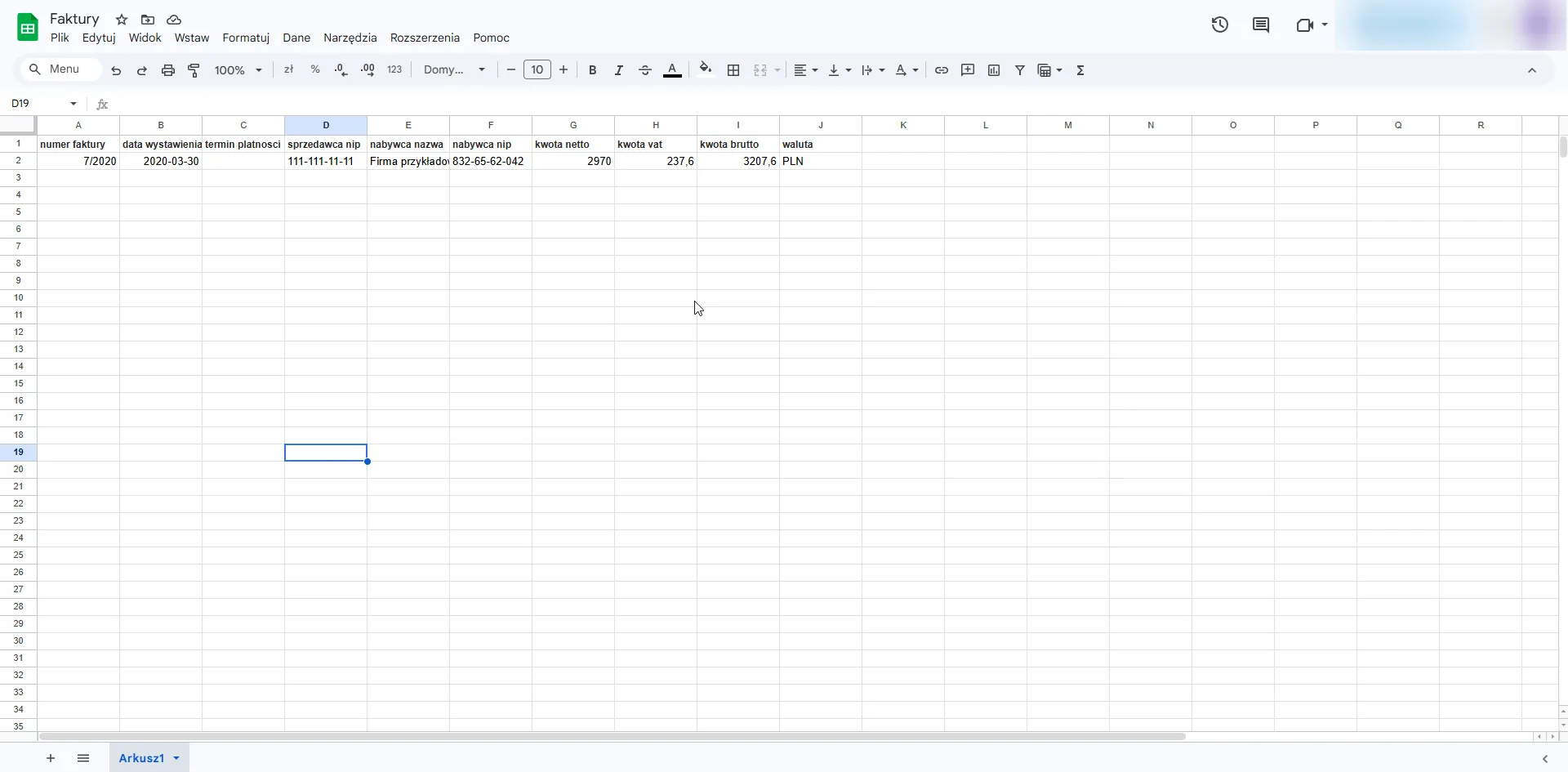Collapse the toolbar with the chevron
This screenshot has height=772, width=1568.
1532,70
